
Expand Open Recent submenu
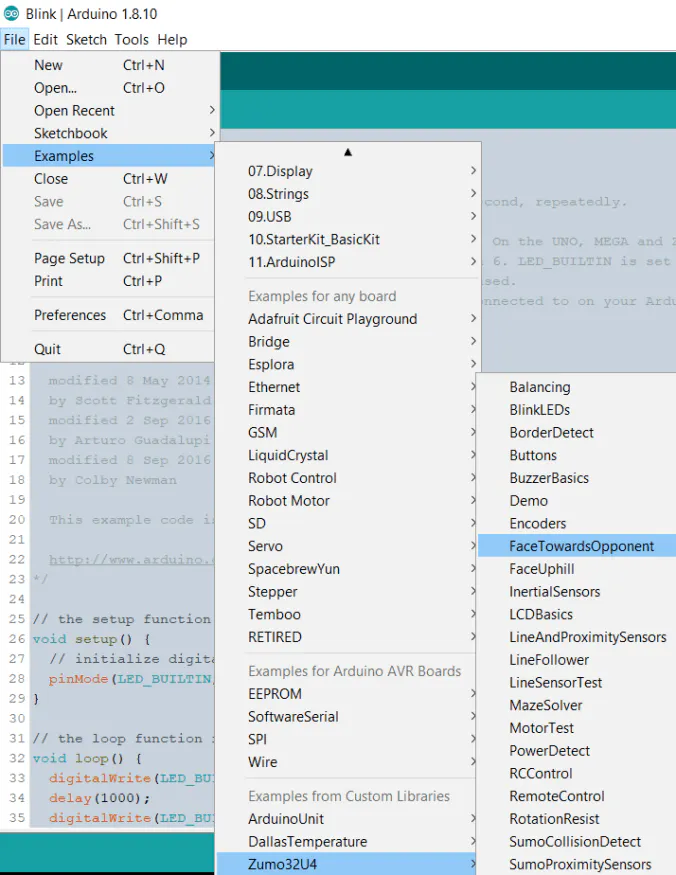(109, 110)
